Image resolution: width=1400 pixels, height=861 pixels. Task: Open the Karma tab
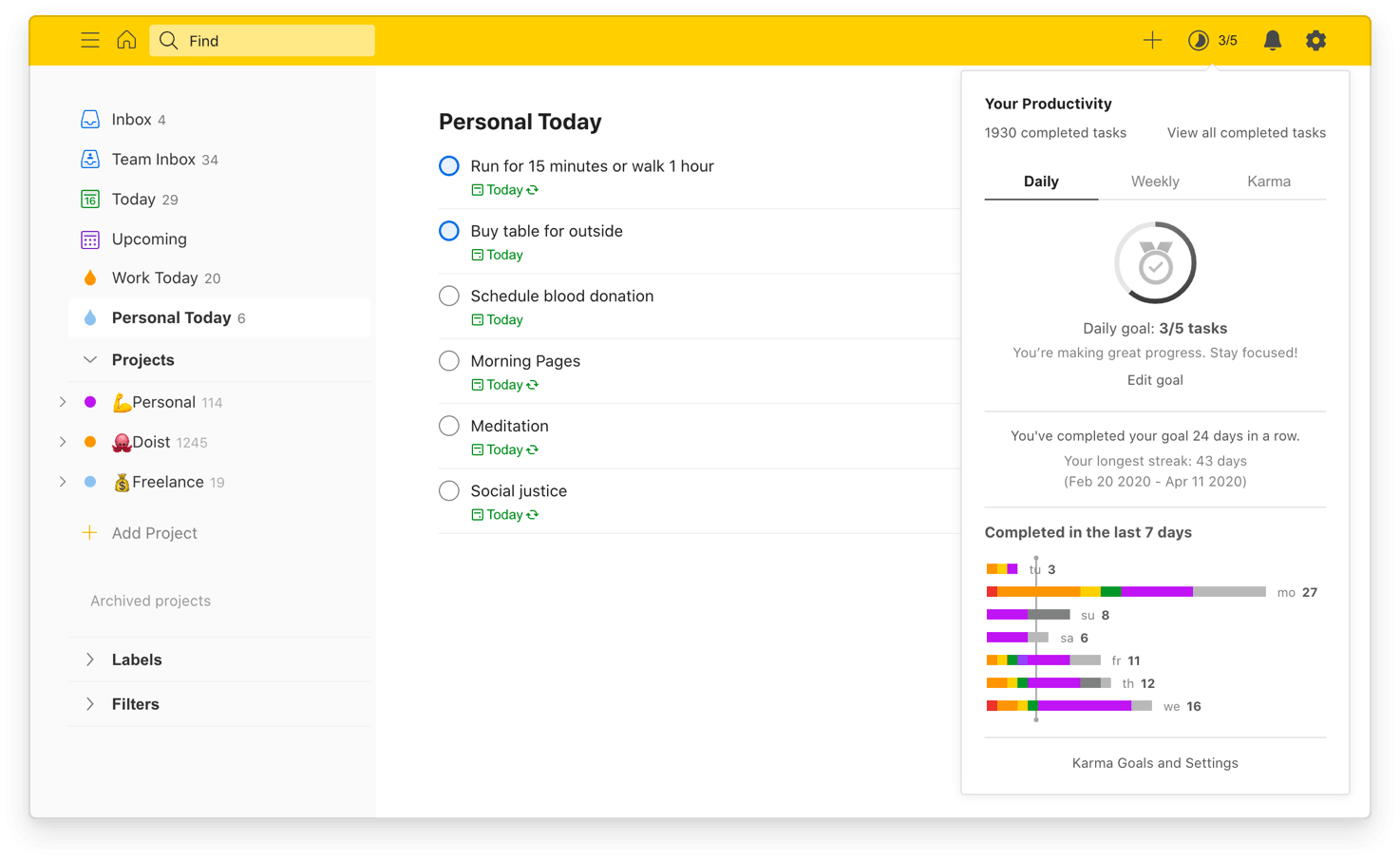click(x=1269, y=181)
